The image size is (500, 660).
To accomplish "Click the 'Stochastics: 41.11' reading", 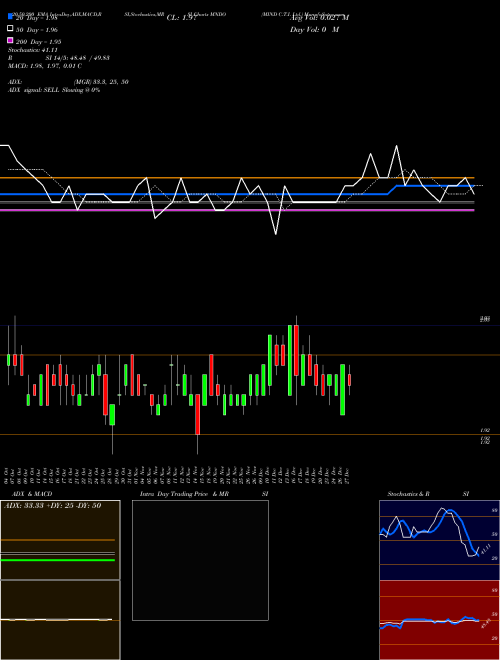I will point(33,50).
